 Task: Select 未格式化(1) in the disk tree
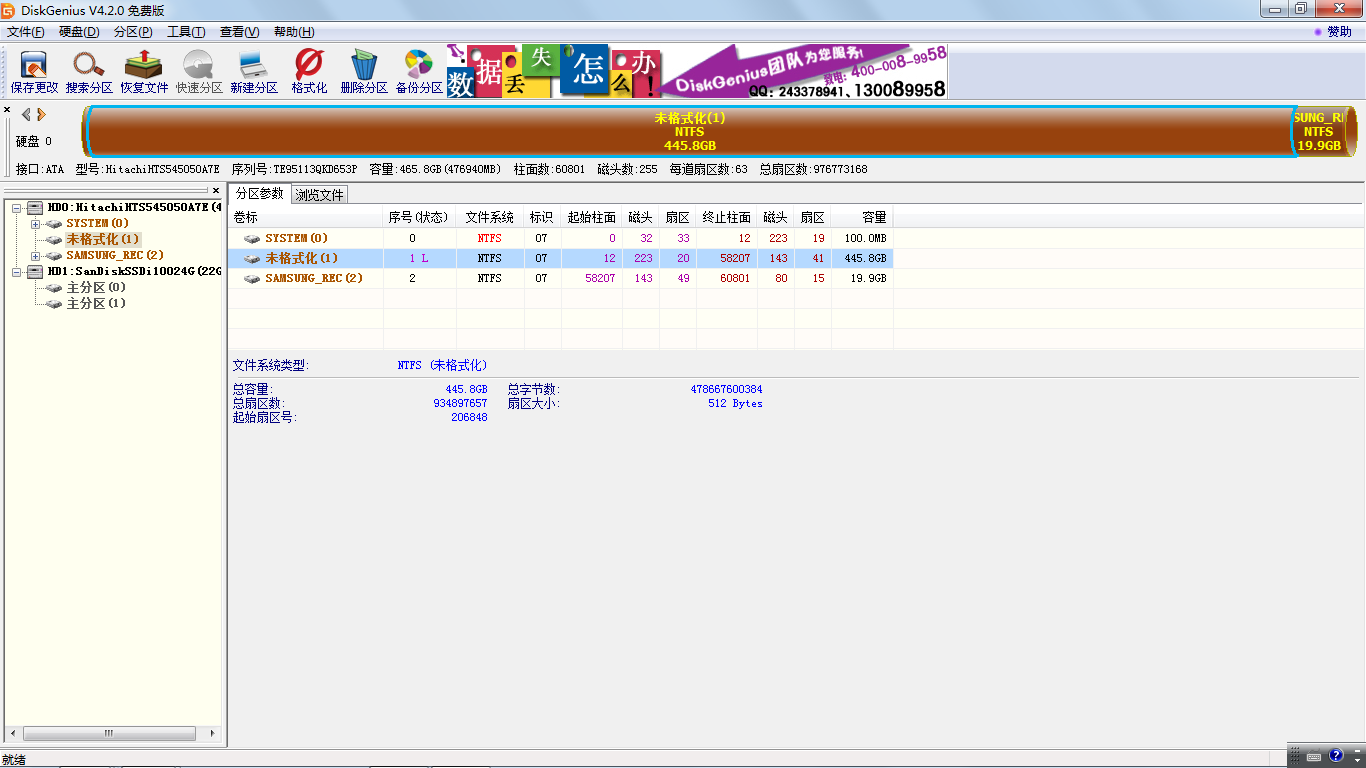pos(103,239)
